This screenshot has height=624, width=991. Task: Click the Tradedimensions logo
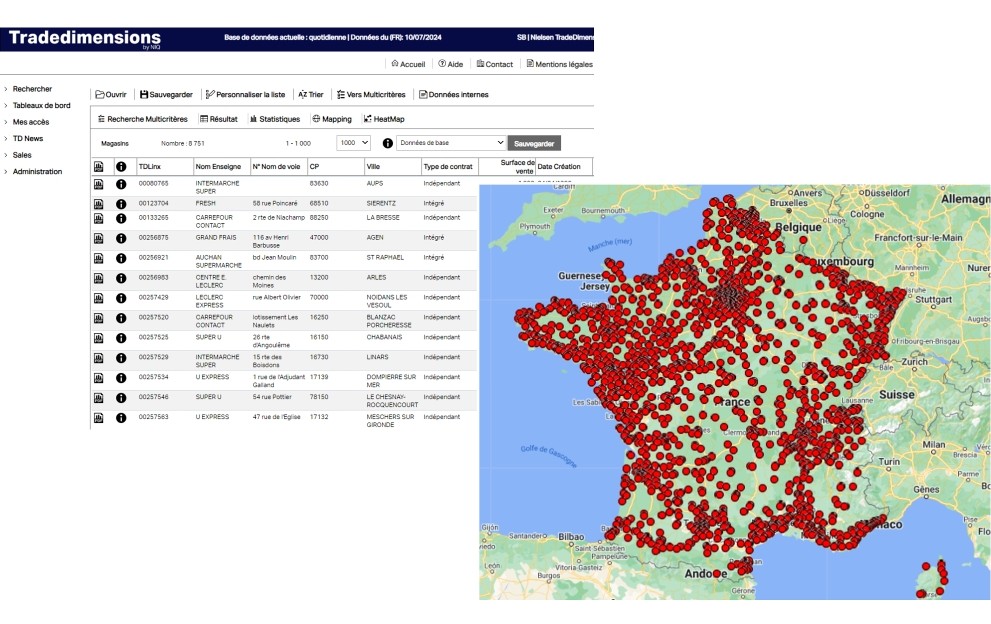[85, 38]
